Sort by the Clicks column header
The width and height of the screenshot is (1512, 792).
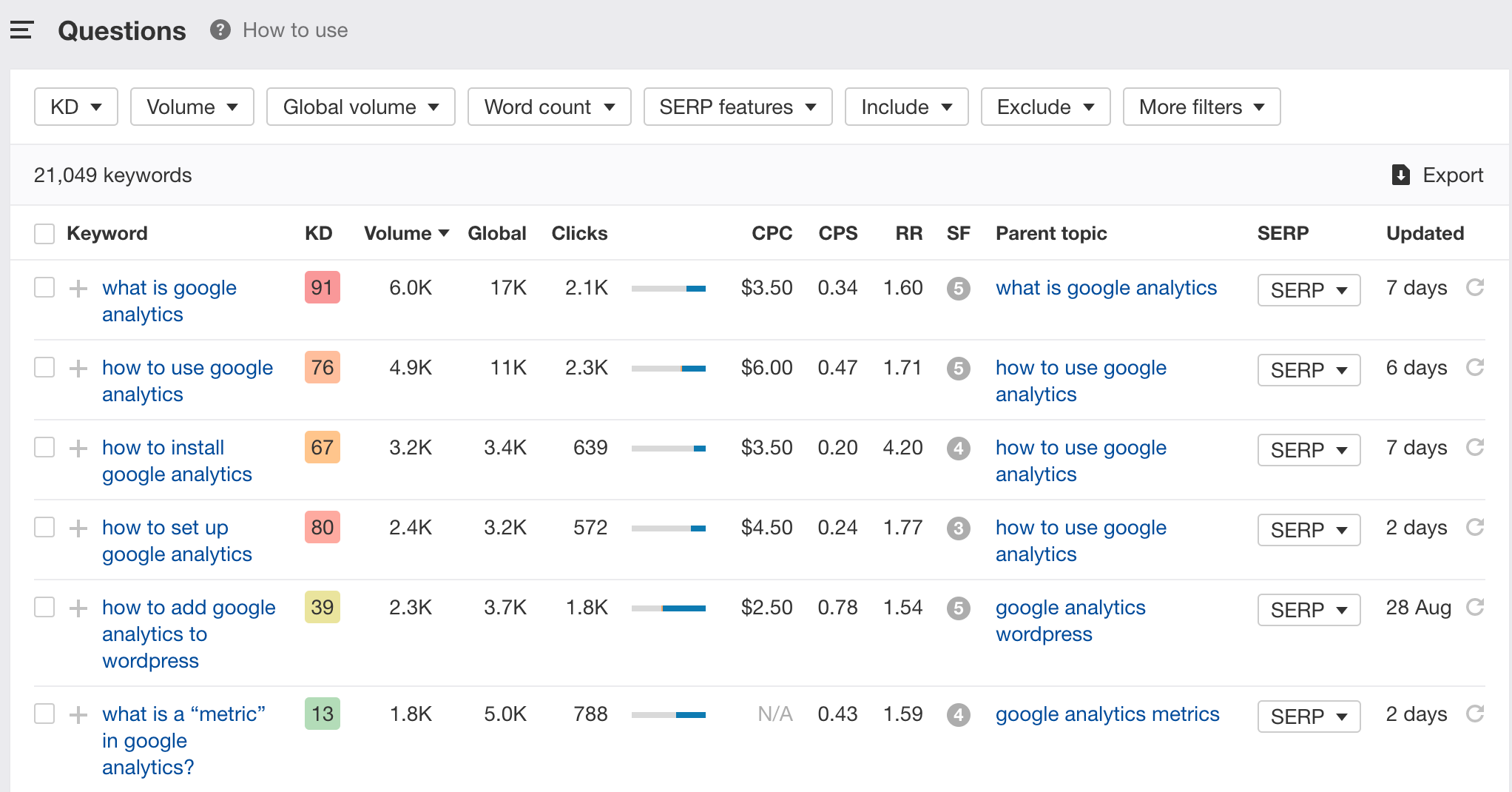point(579,233)
